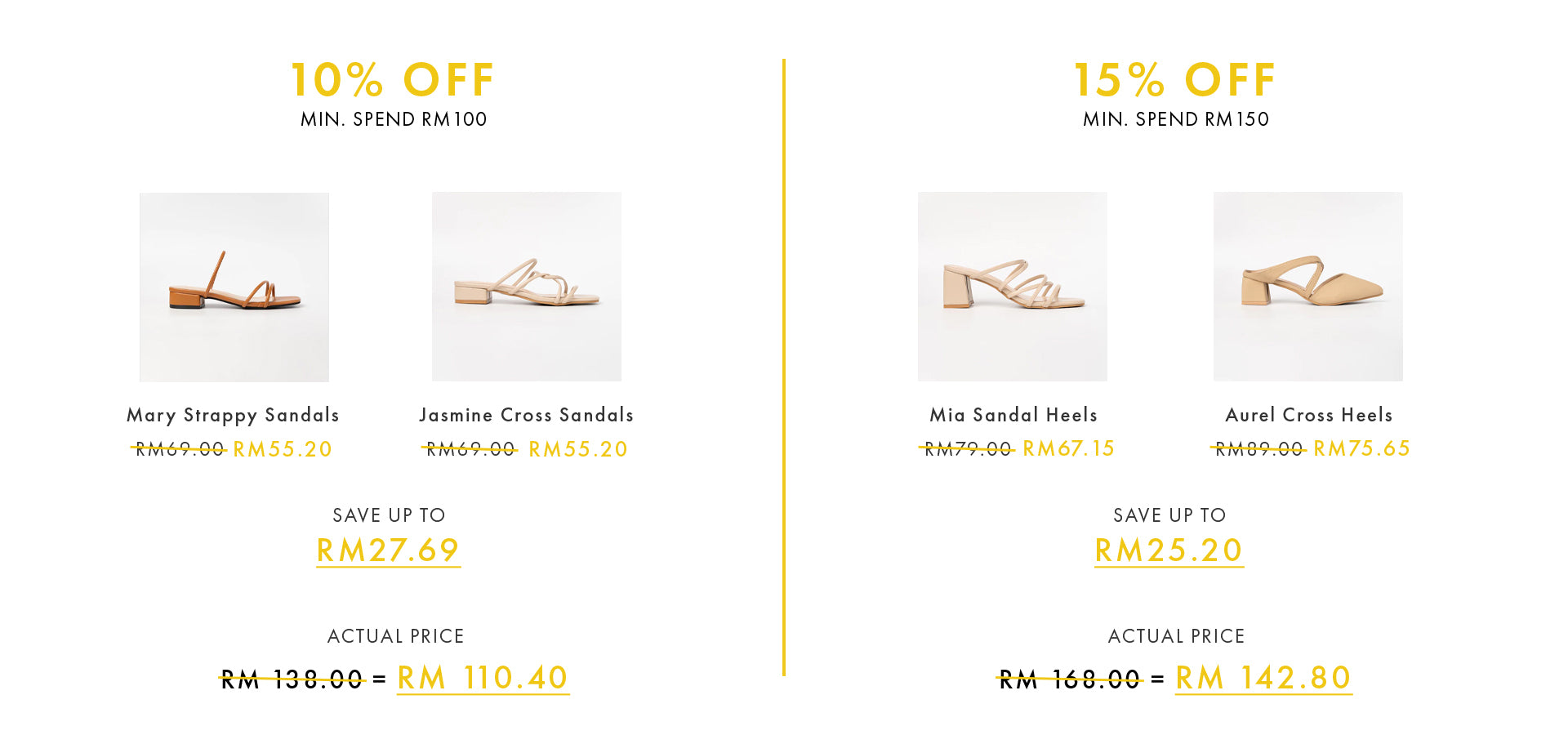1568x735 pixels.
Task: Click the MIN. SPEND RM150 text
Action: [1176, 119]
